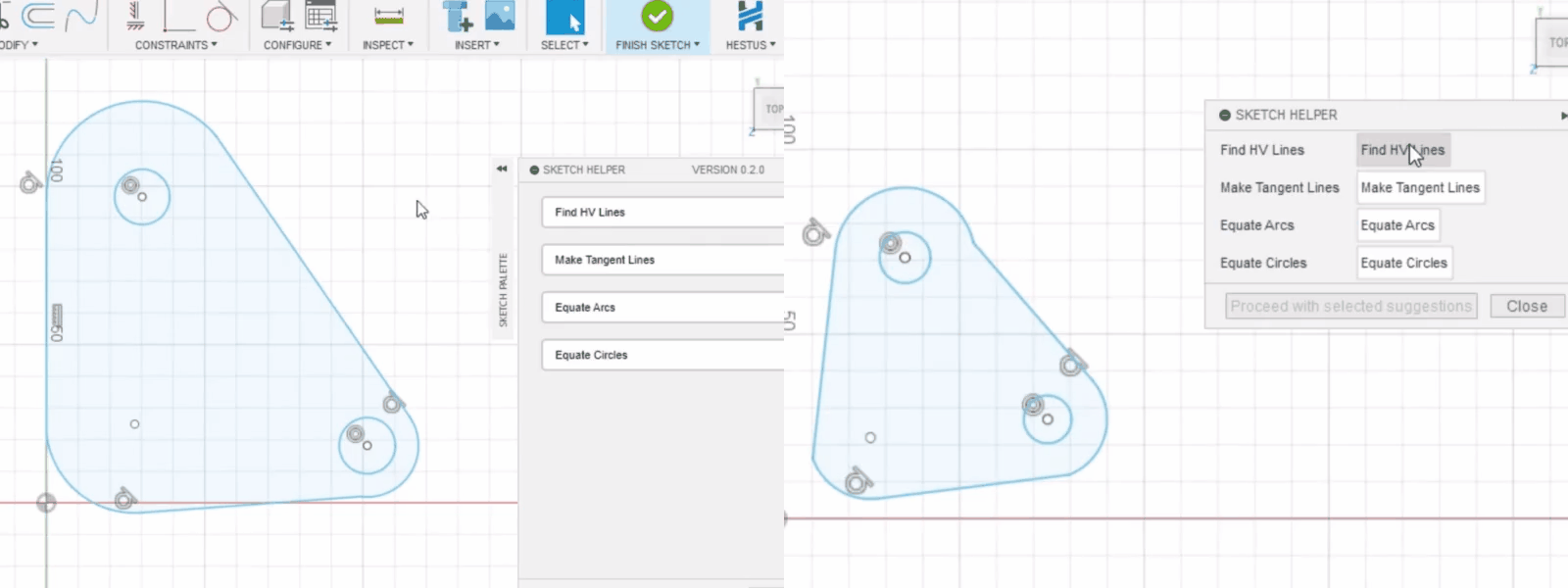Click the Insert fastener icon
This screenshot has width=1568, height=588.
[x=457, y=16]
